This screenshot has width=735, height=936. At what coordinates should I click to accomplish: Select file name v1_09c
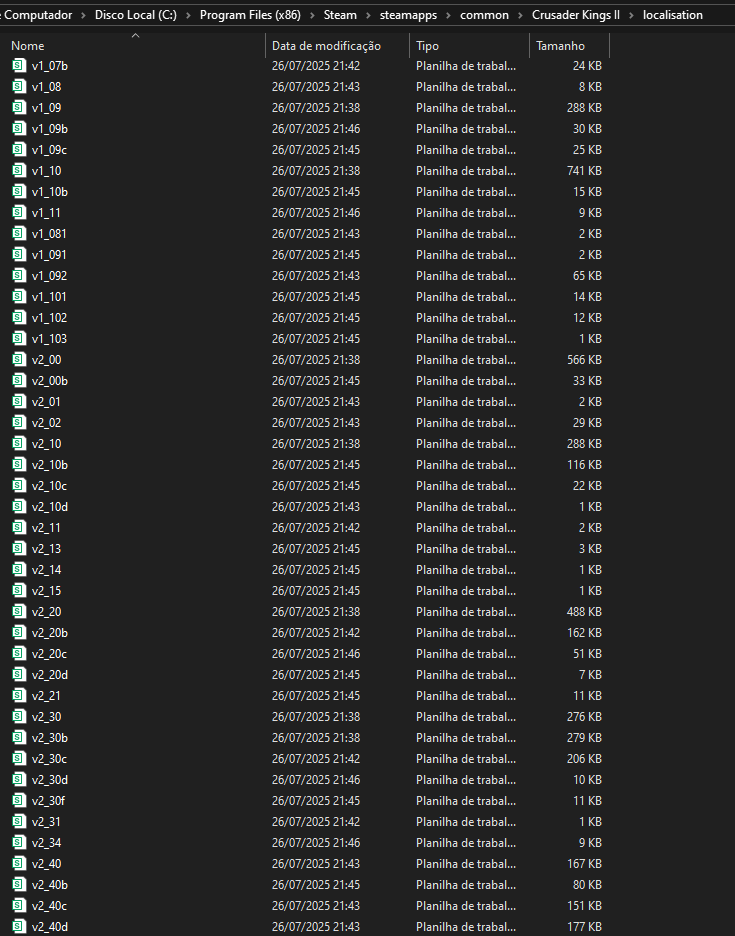click(x=50, y=149)
